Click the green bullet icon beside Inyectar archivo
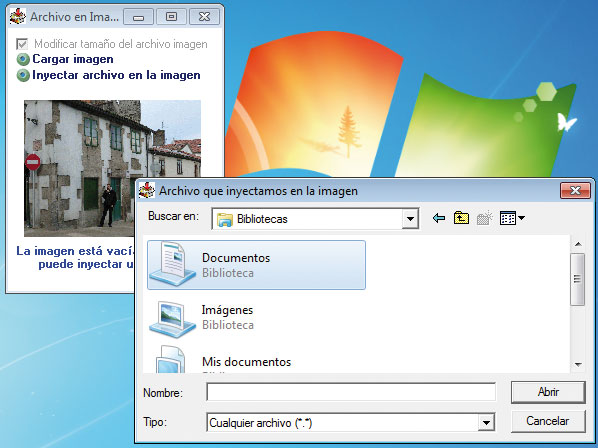 pyautogui.click(x=23, y=75)
